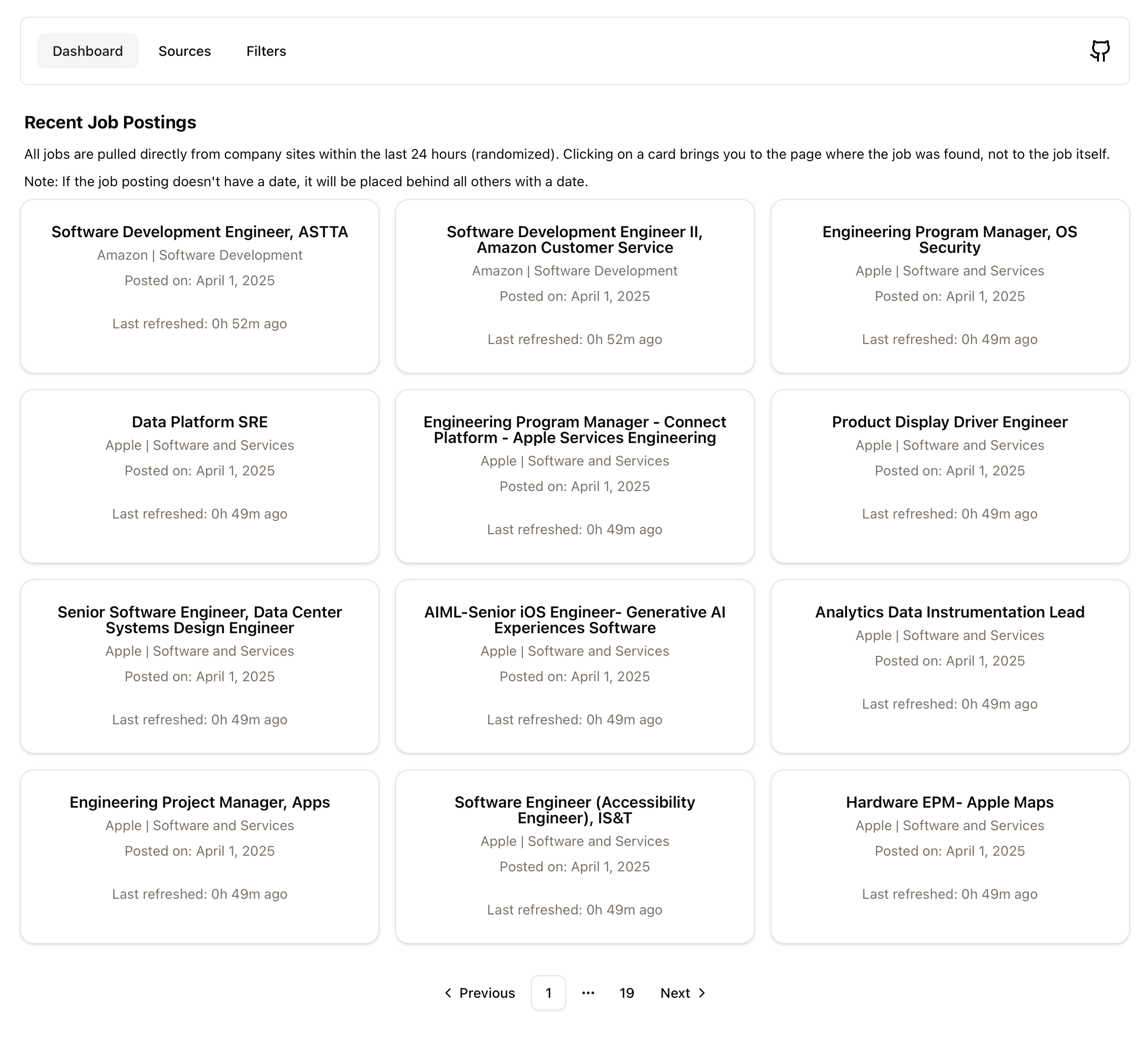1148x1037 pixels.
Task: Open Software Development Engineer II, Amazon Customer Service card
Action: point(574,286)
